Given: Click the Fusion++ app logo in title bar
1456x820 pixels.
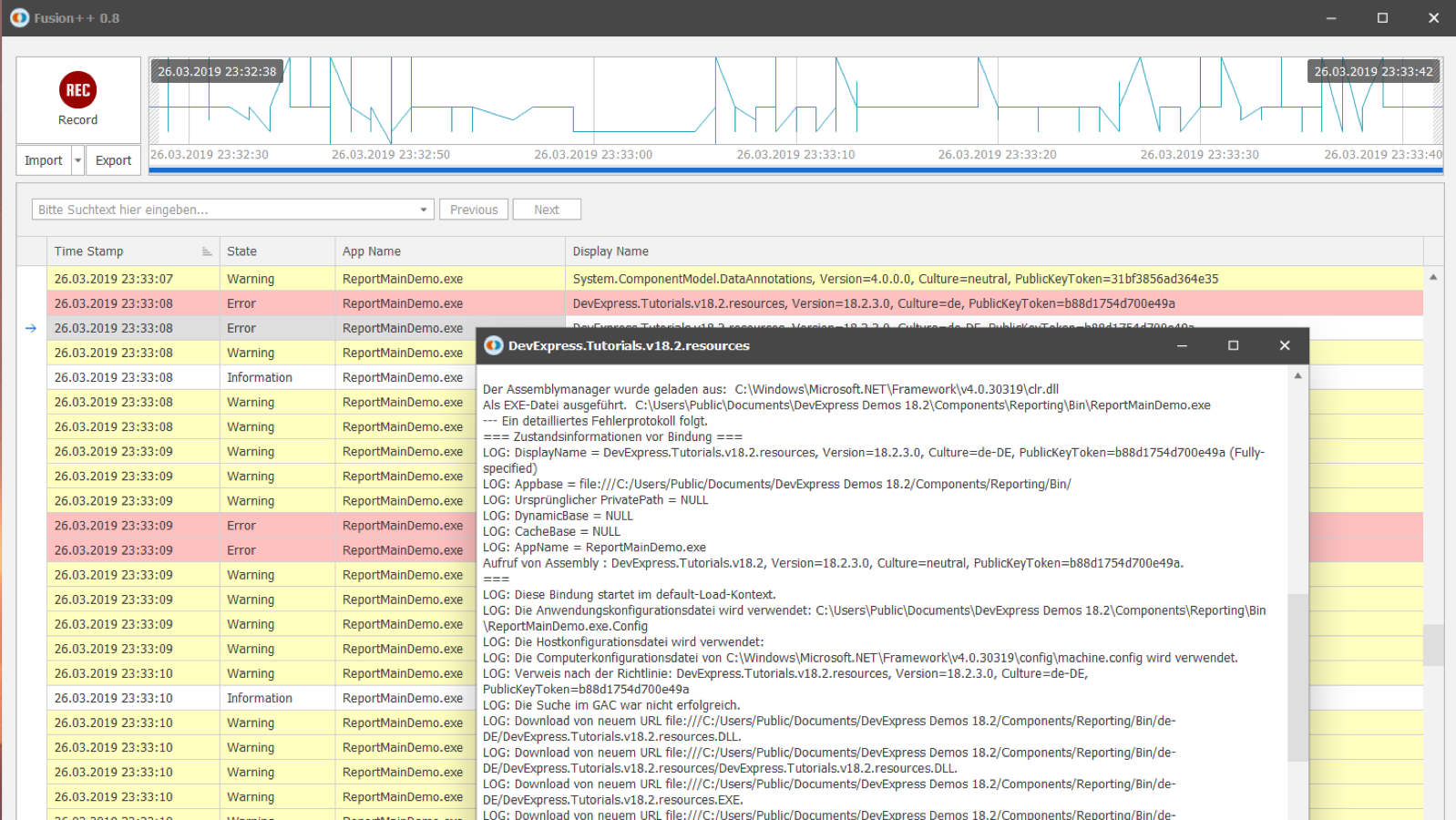Looking at the screenshot, I should click(19, 17).
